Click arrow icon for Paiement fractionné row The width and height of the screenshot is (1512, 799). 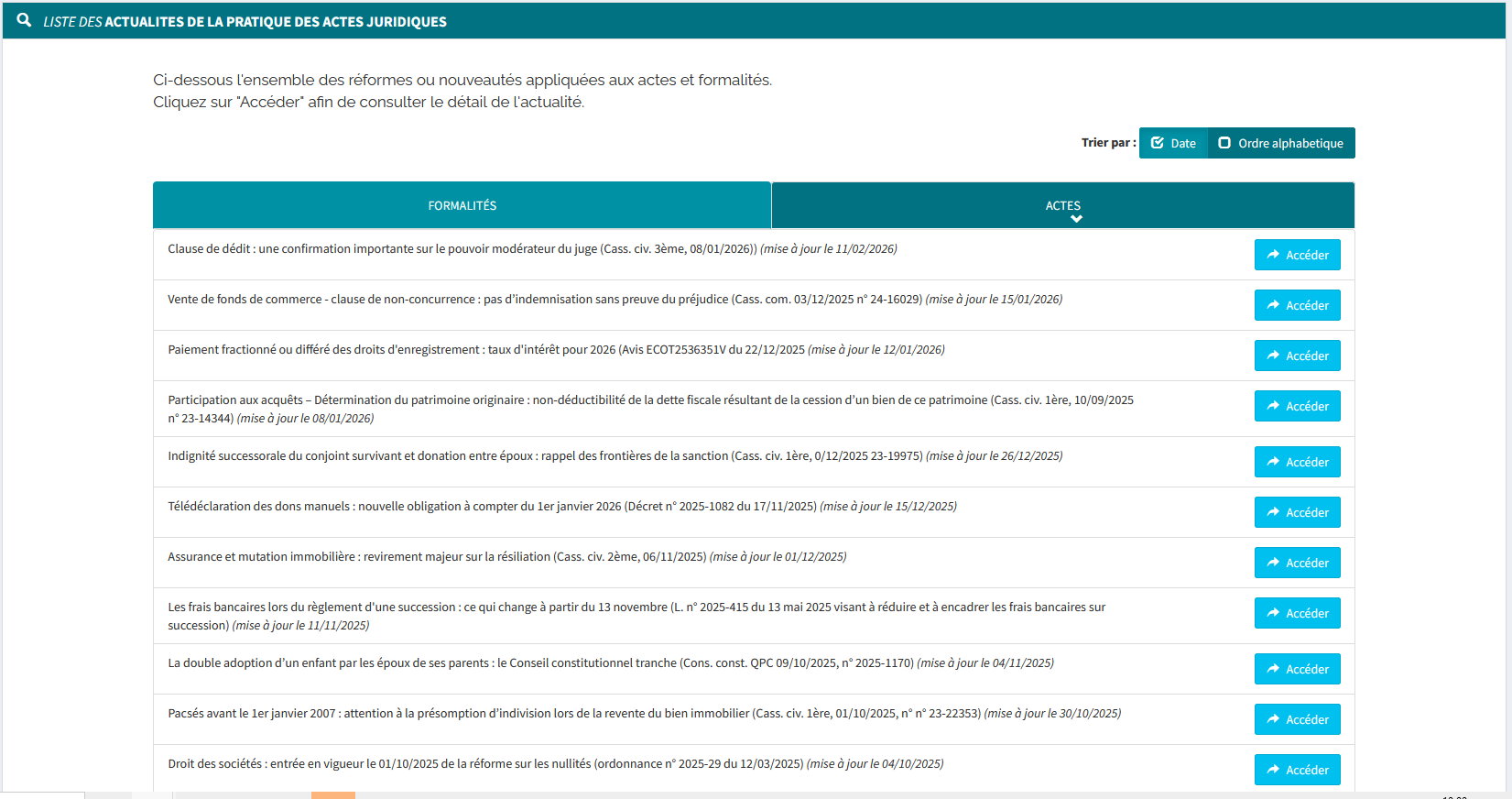(x=1273, y=356)
